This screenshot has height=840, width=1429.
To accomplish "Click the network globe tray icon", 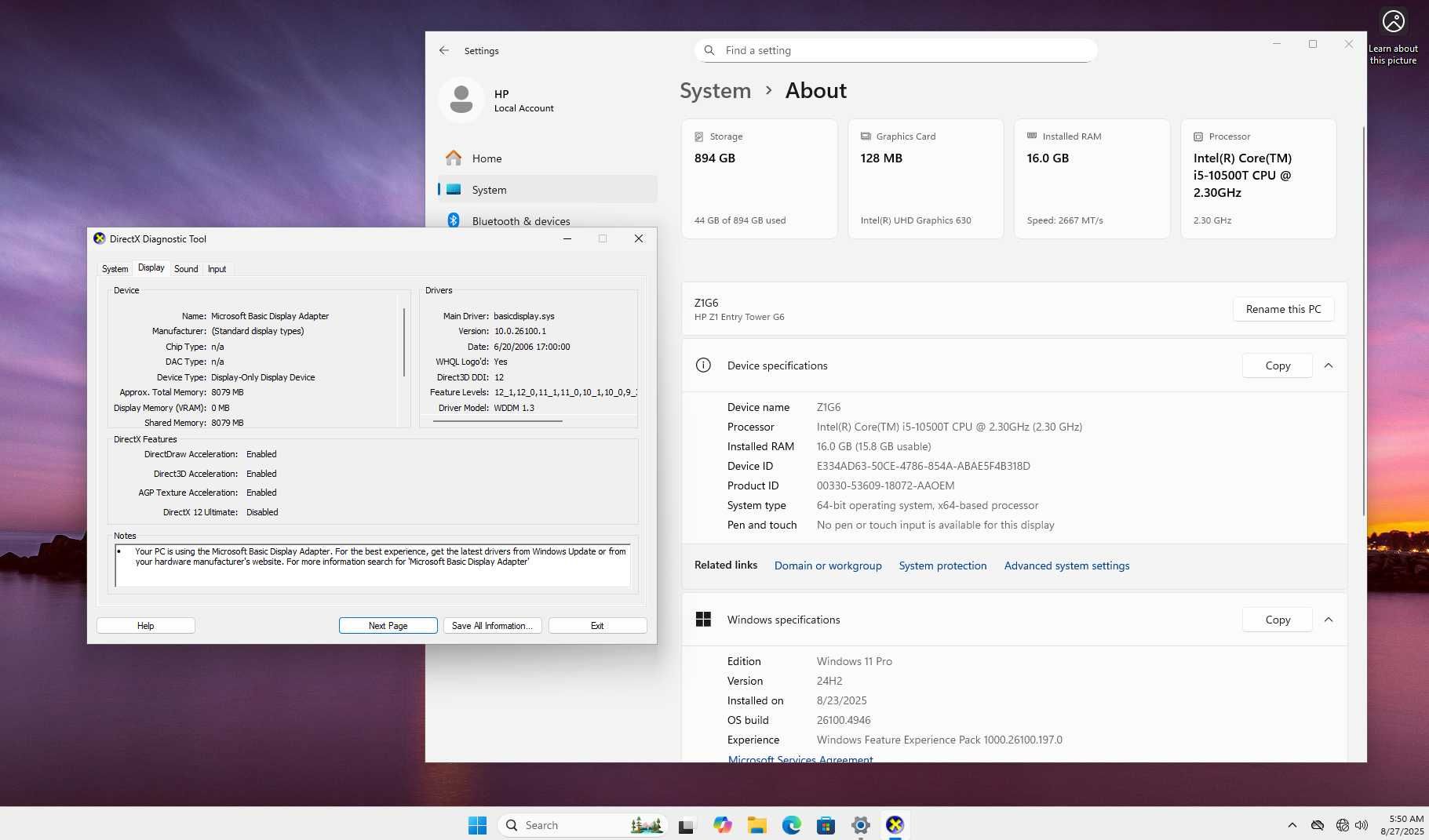I will point(1343,825).
